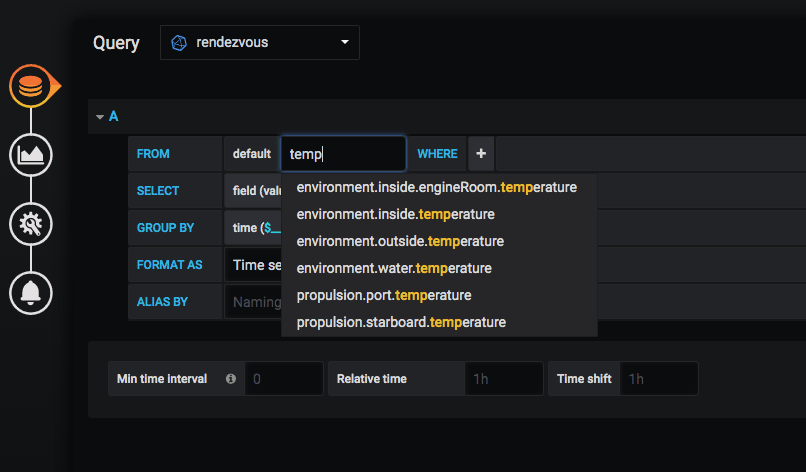
Task: Collapse query A with the arrow
Action: point(100,117)
